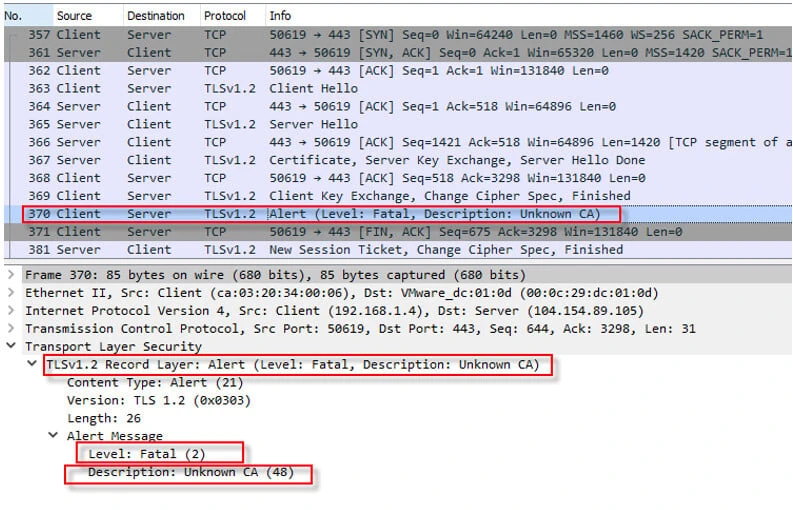
Task: Click the Info column header
Action: (280, 16)
